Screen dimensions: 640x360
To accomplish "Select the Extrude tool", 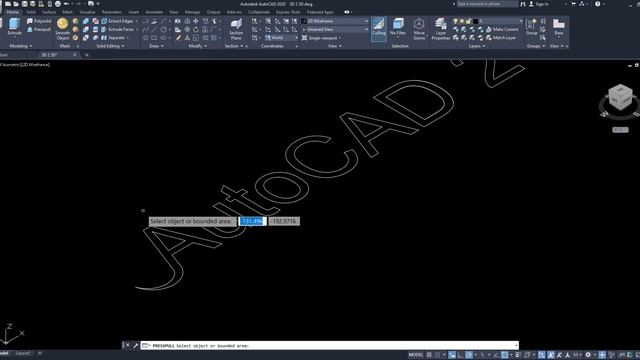I will coord(14,27).
